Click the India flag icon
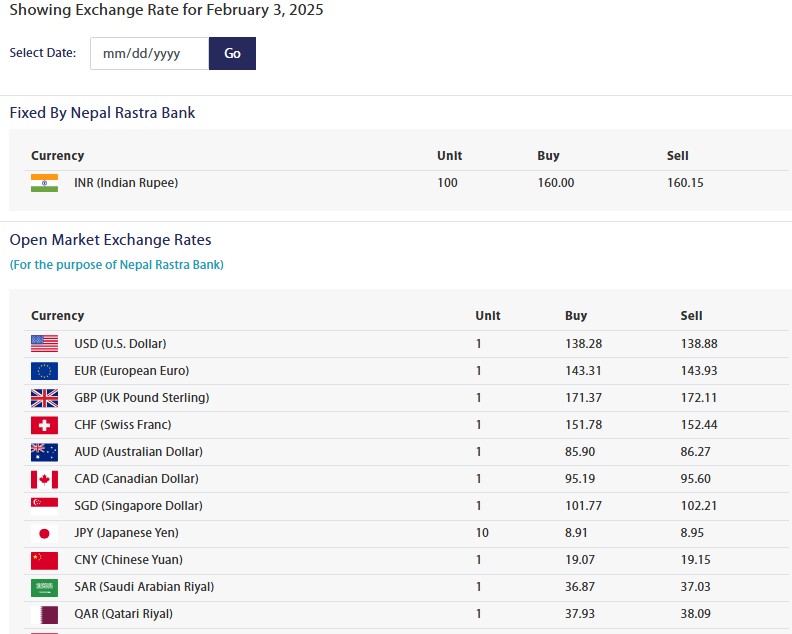This screenshot has height=634, width=792. click(44, 183)
